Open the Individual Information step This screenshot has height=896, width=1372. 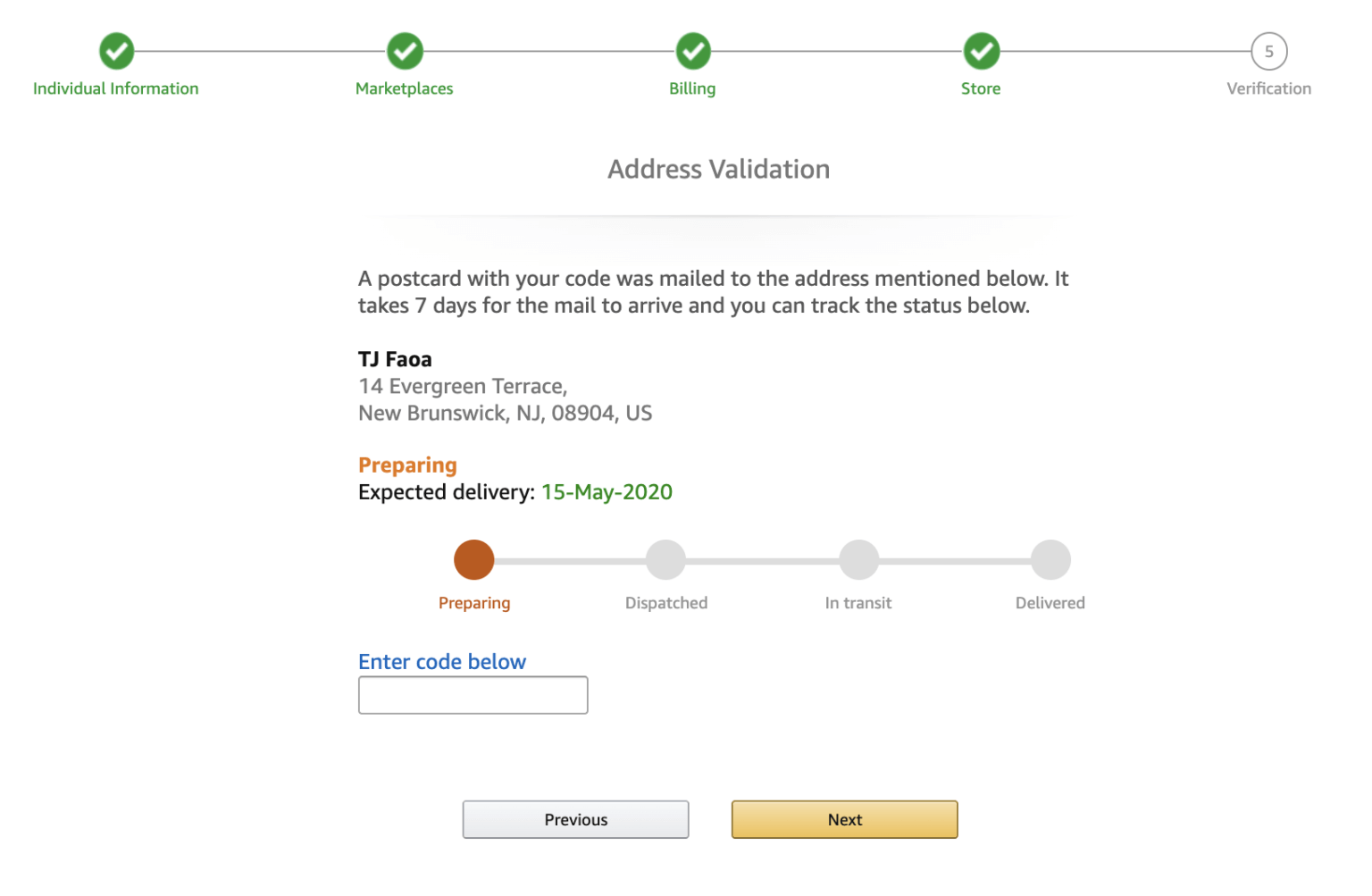click(x=115, y=88)
